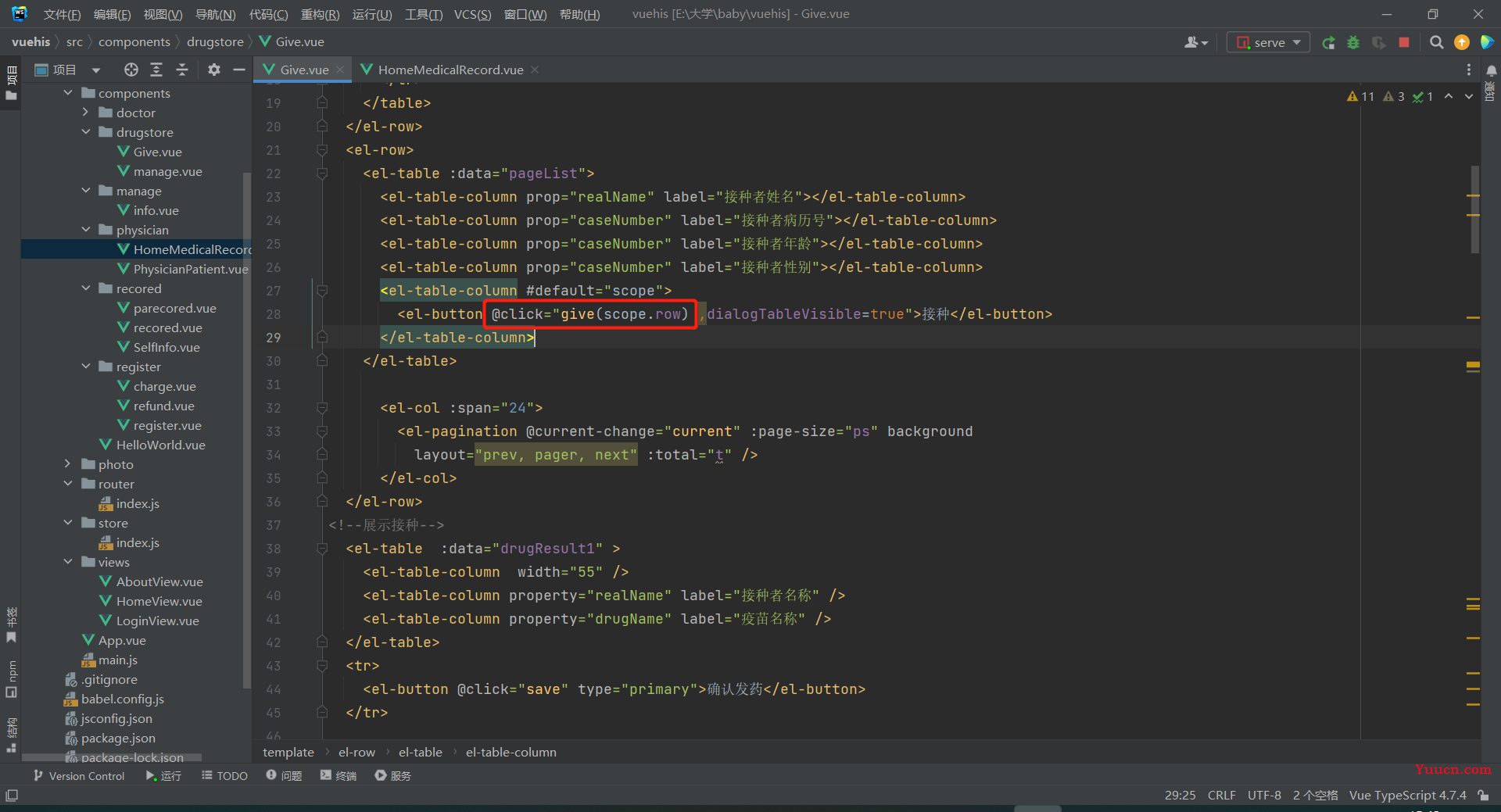The height and width of the screenshot is (812, 1501).
Task: Open the user account icon menu
Action: coord(1195,42)
